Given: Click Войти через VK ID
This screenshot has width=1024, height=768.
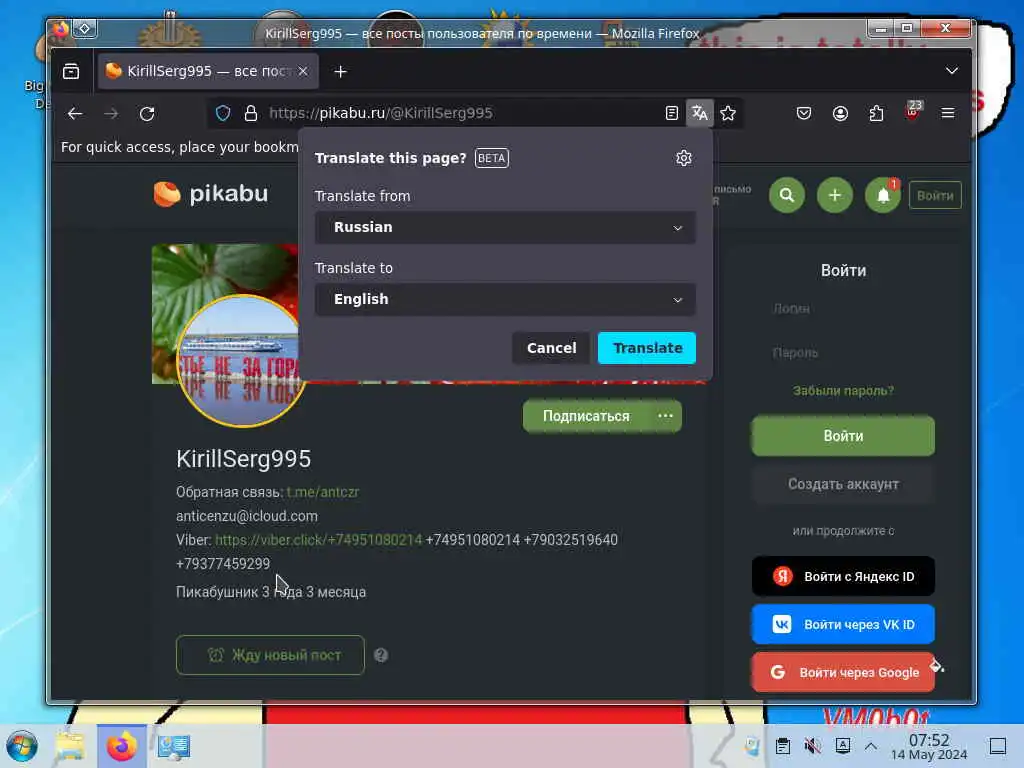Looking at the screenshot, I should [x=843, y=624].
